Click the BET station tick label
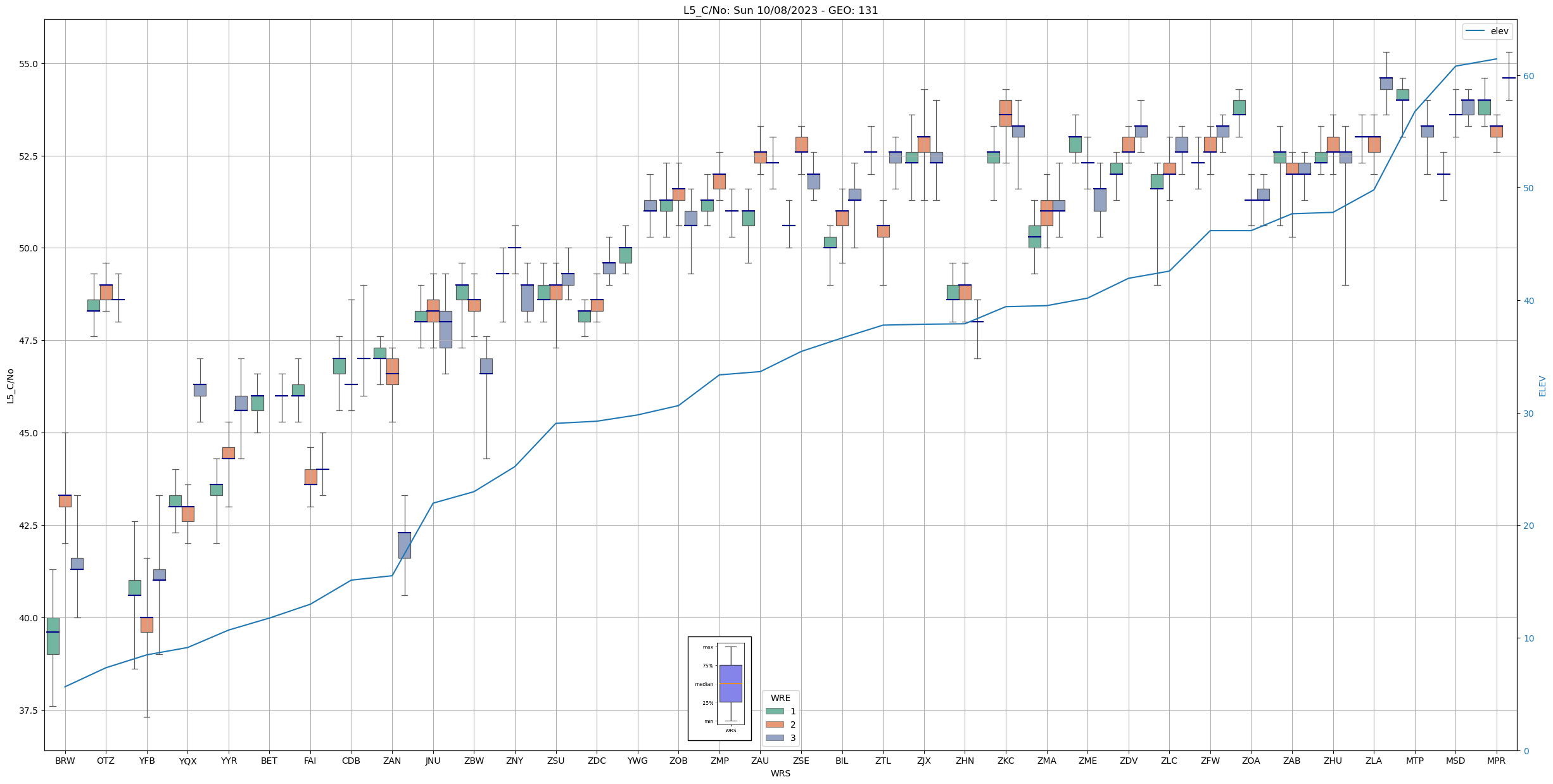Viewport: 1553px width, 784px height. tap(269, 761)
